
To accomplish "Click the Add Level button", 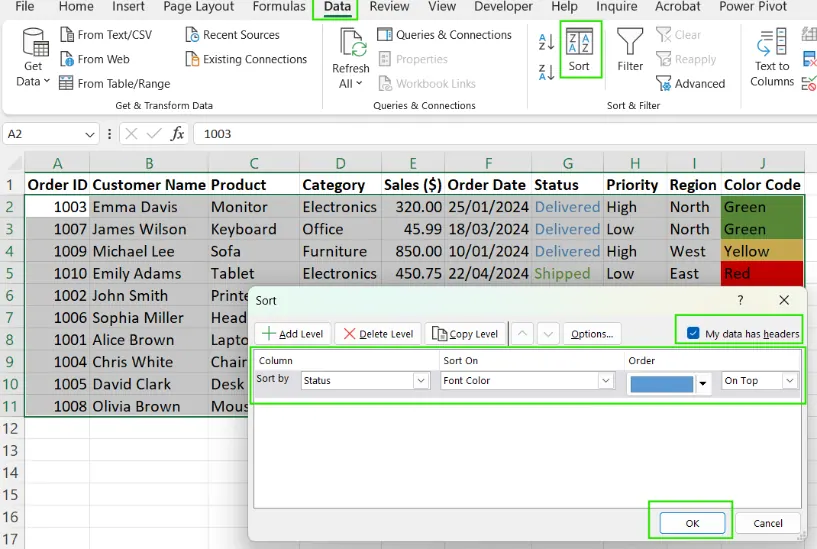I will coord(292,334).
